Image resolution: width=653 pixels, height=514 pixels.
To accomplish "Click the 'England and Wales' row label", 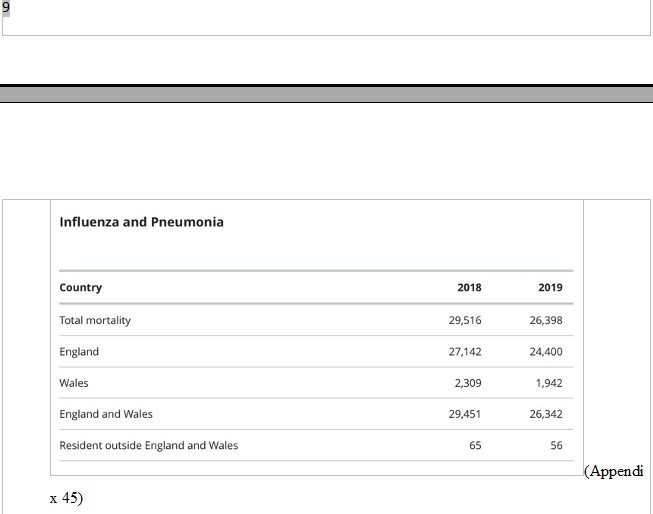I will (106, 414).
